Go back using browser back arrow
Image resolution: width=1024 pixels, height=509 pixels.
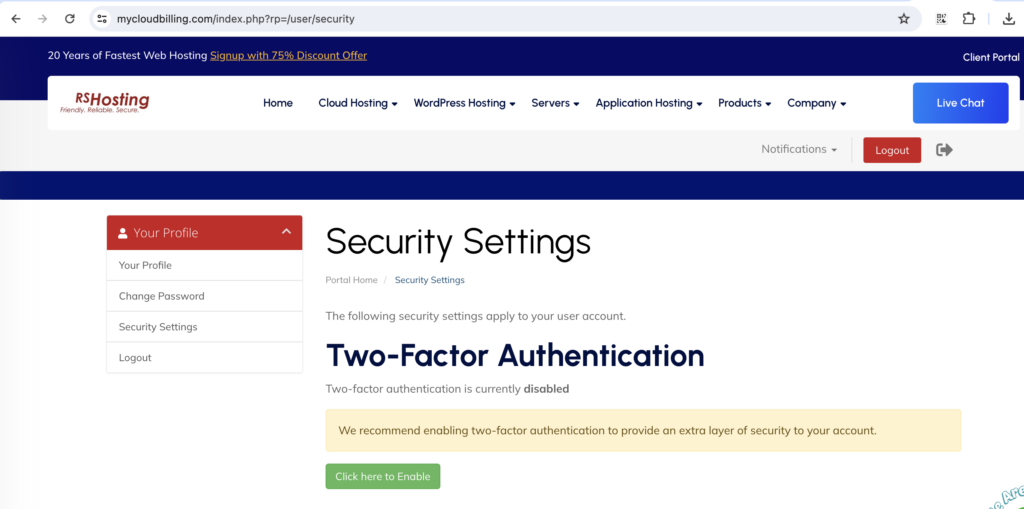point(16,19)
